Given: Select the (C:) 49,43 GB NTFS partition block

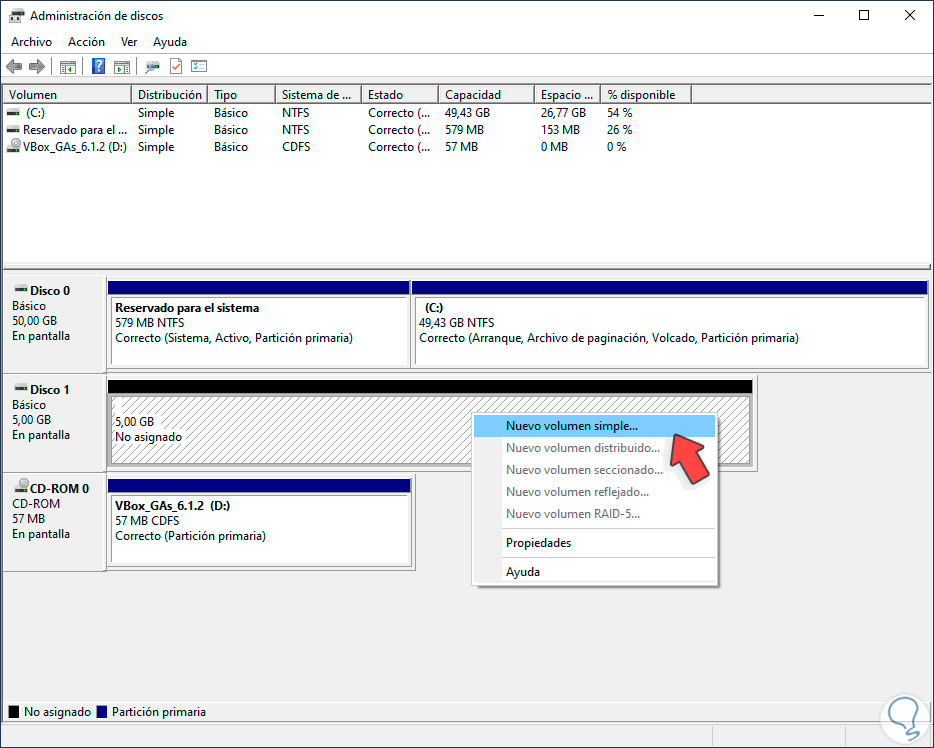Looking at the screenshot, I should click(670, 325).
